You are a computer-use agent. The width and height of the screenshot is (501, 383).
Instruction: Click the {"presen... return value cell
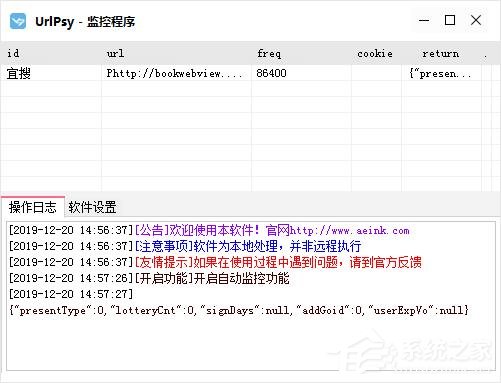pyautogui.click(x=441, y=74)
